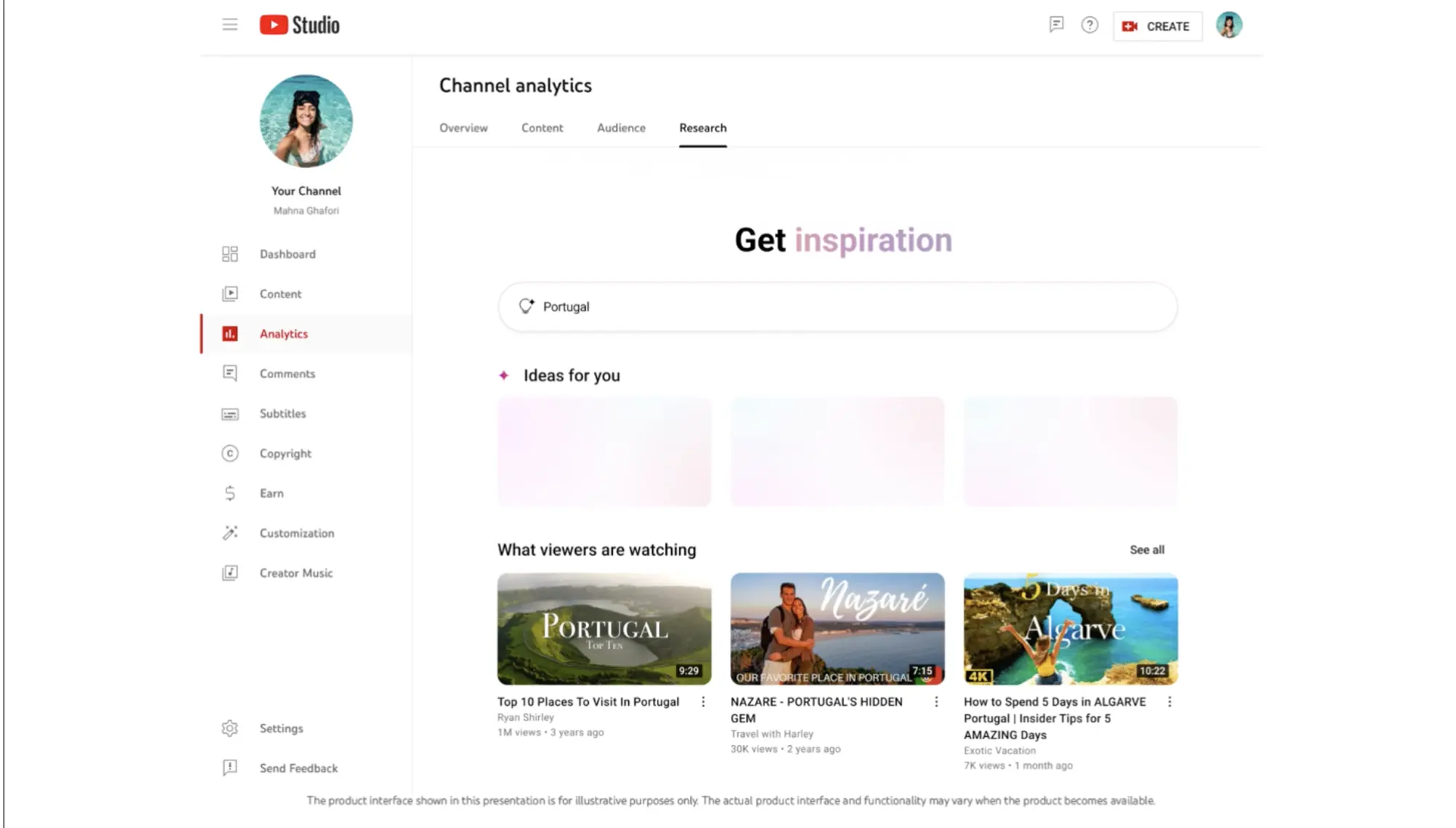Viewport: 1456px width, 828px height.
Task: Click the CREATE button
Action: 1158,26
